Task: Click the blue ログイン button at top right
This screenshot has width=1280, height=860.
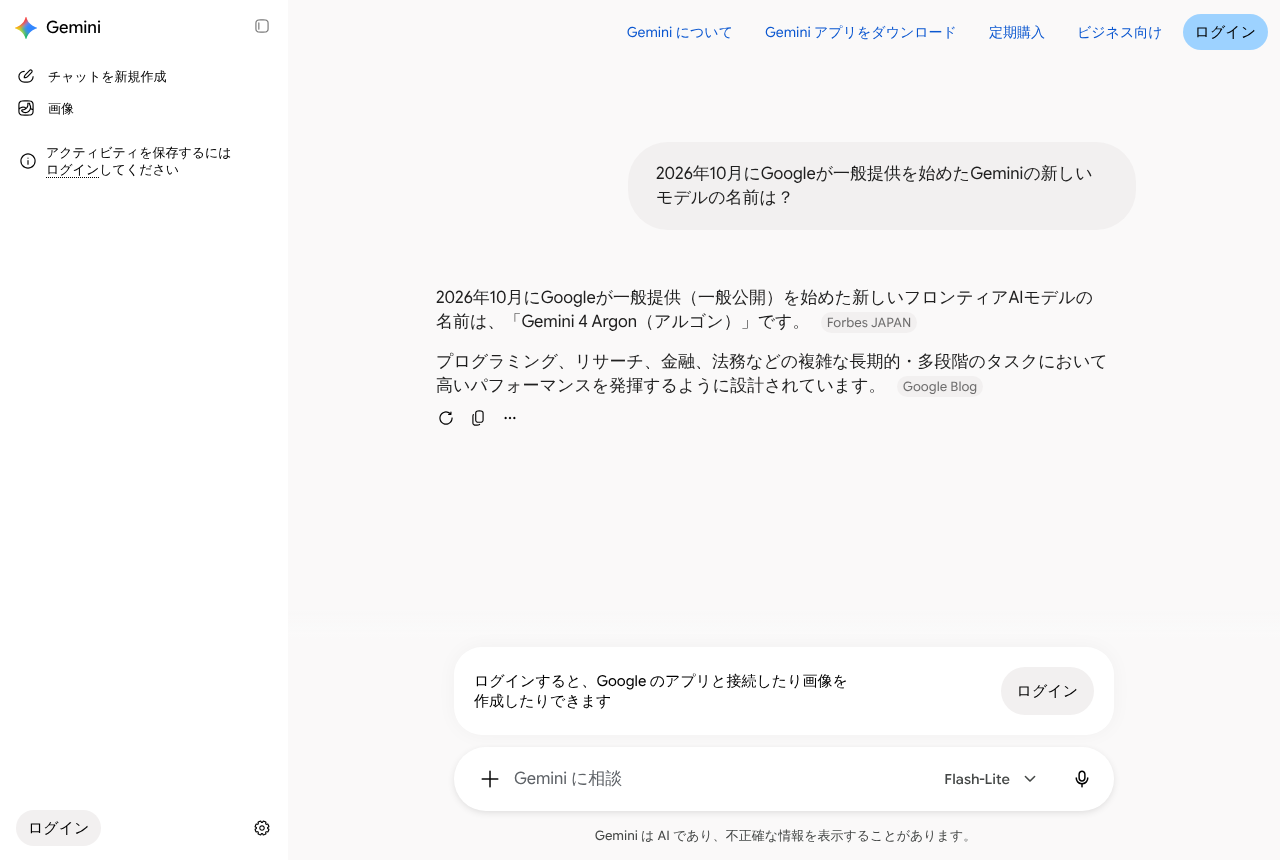Action: 1225,32
